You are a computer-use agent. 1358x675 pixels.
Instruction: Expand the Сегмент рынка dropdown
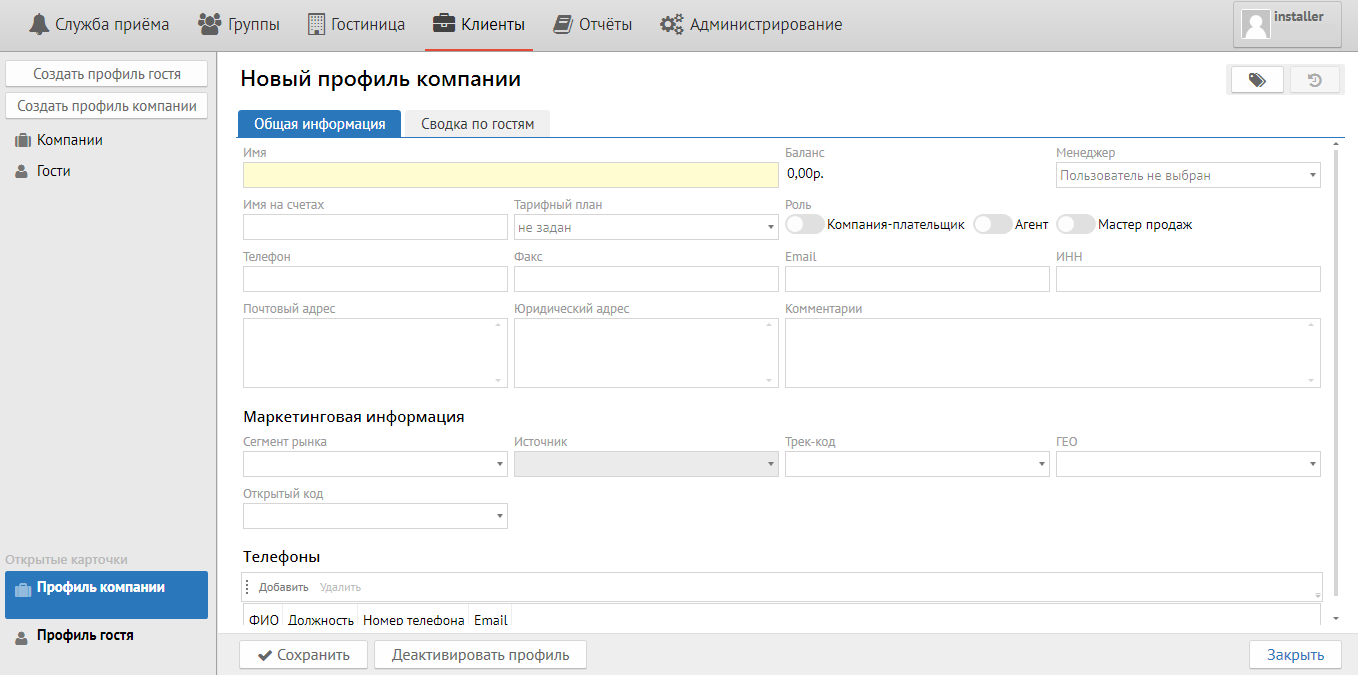tap(375, 464)
